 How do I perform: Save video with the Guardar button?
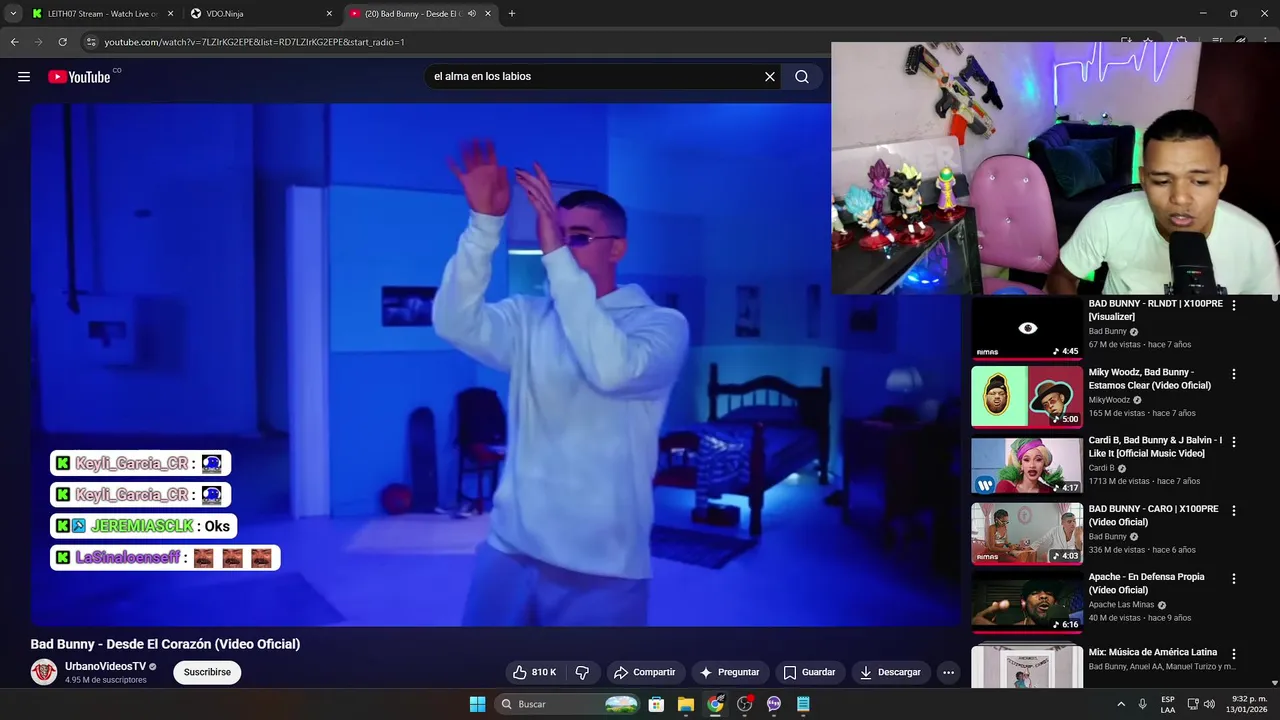click(x=809, y=672)
